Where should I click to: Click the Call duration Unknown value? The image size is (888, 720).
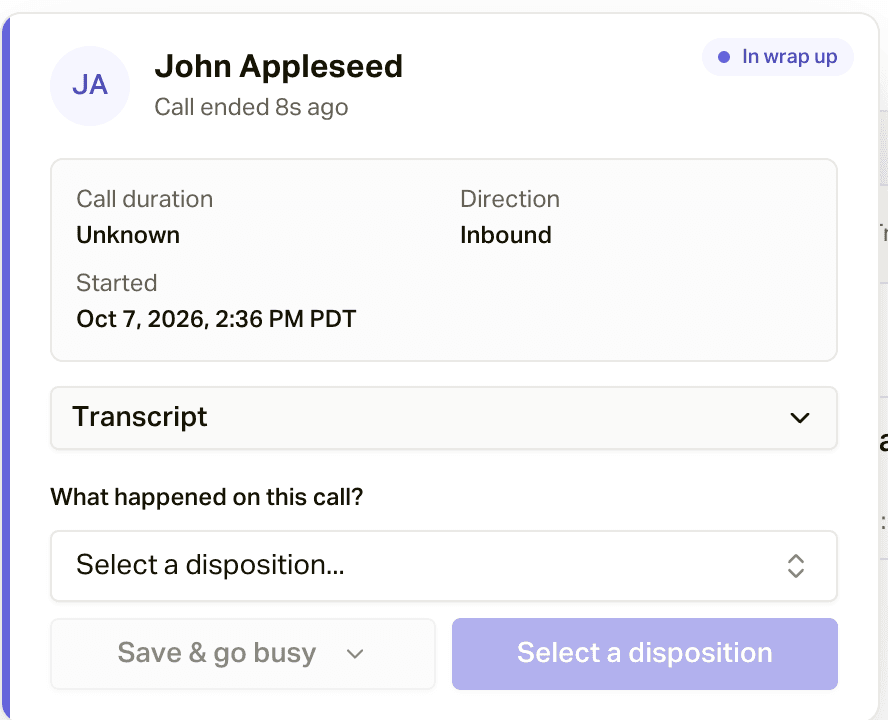pyautogui.click(x=128, y=235)
